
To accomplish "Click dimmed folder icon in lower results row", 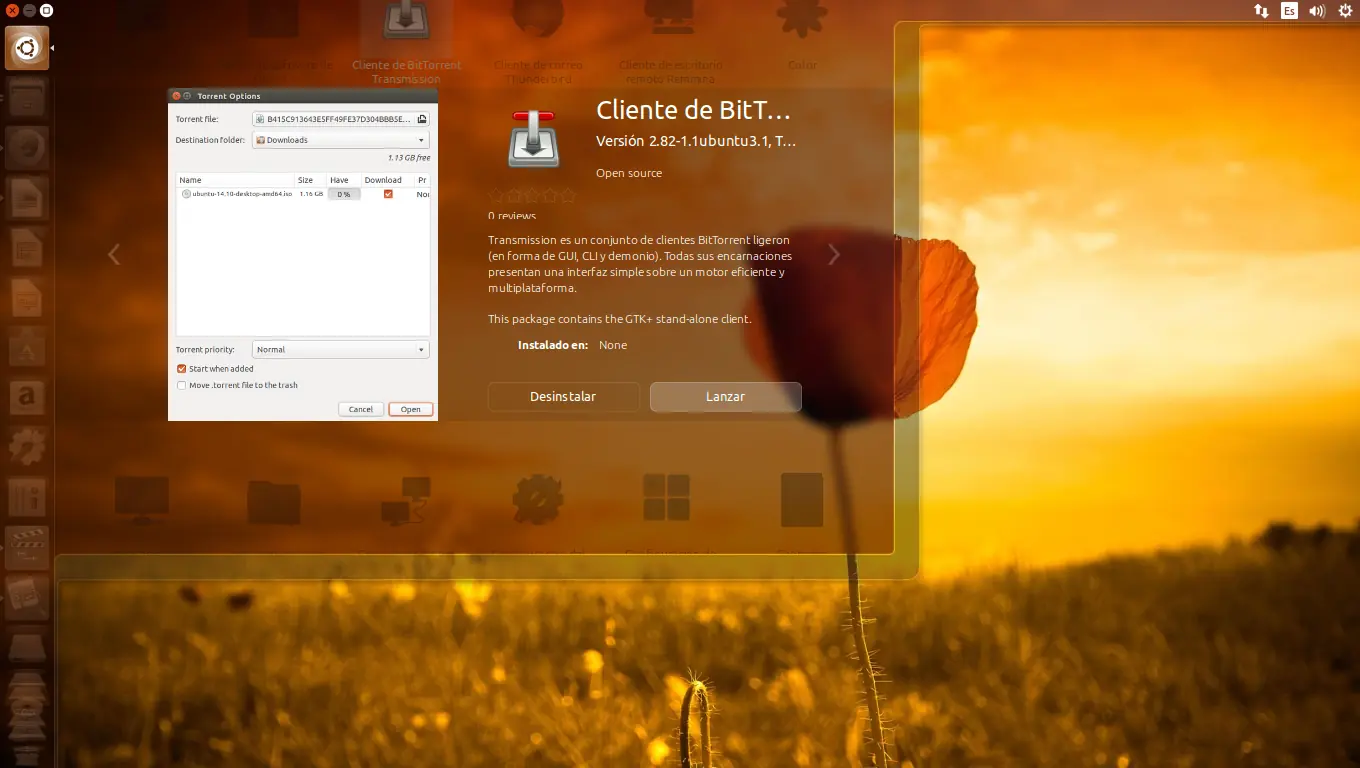I will (274, 502).
